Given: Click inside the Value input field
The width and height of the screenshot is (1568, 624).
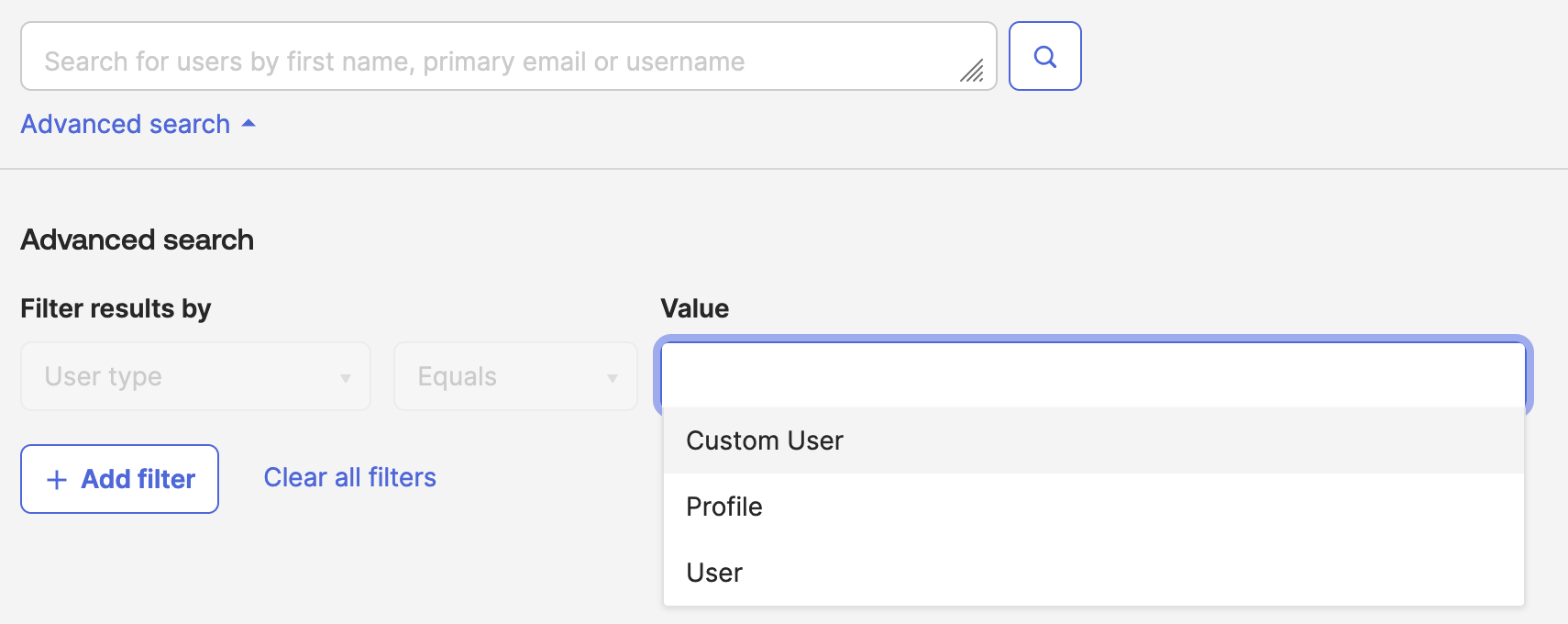Looking at the screenshot, I should [x=1091, y=375].
